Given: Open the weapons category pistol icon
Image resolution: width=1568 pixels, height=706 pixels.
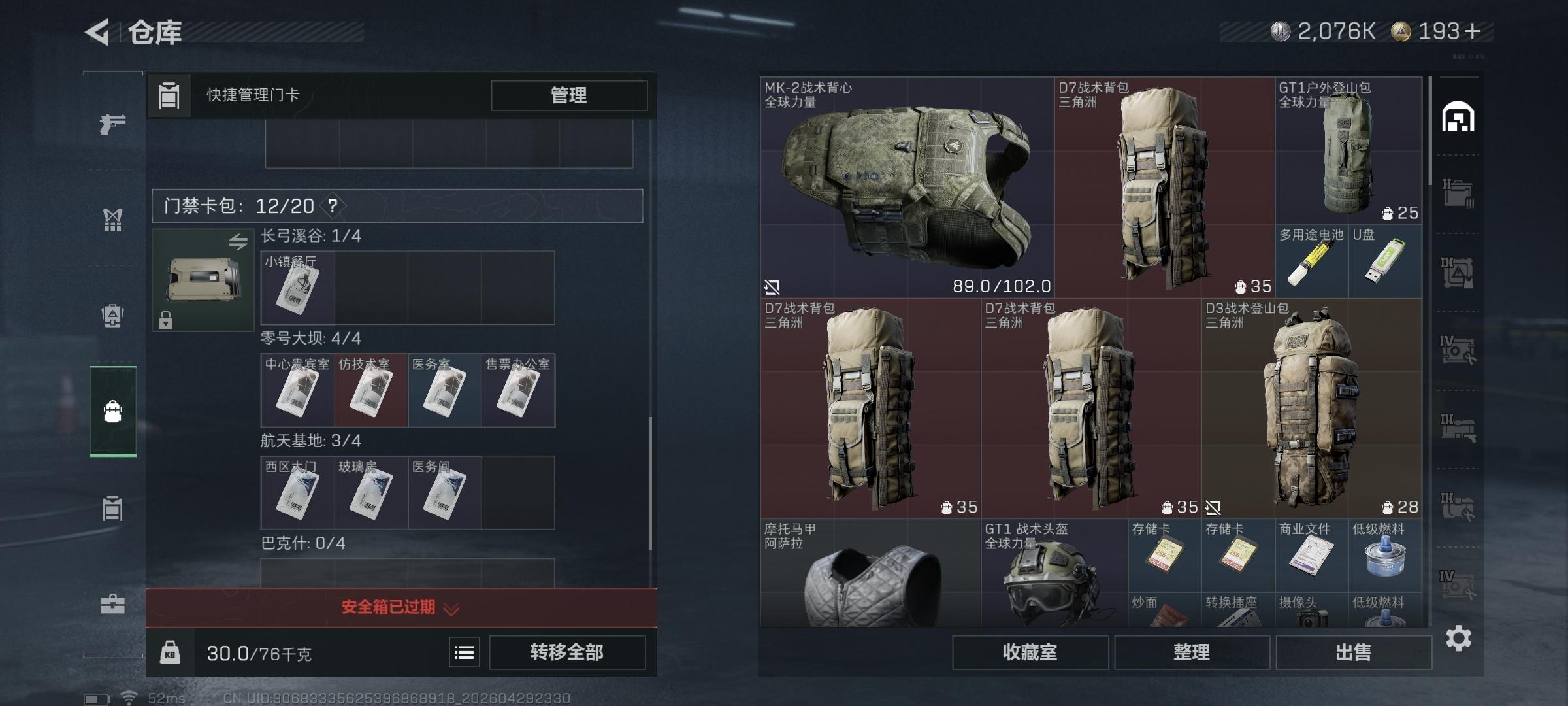Looking at the screenshot, I should (x=112, y=123).
